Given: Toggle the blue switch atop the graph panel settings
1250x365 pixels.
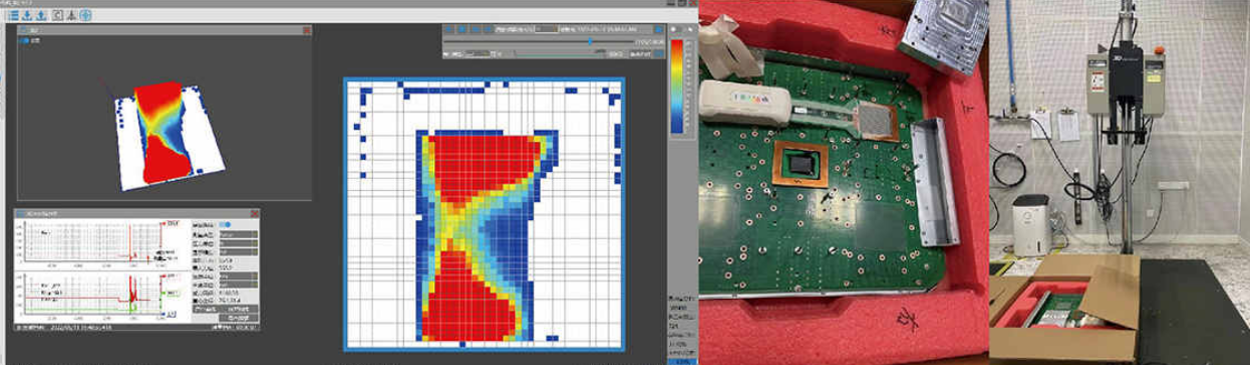Looking at the screenshot, I should click(225, 224).
